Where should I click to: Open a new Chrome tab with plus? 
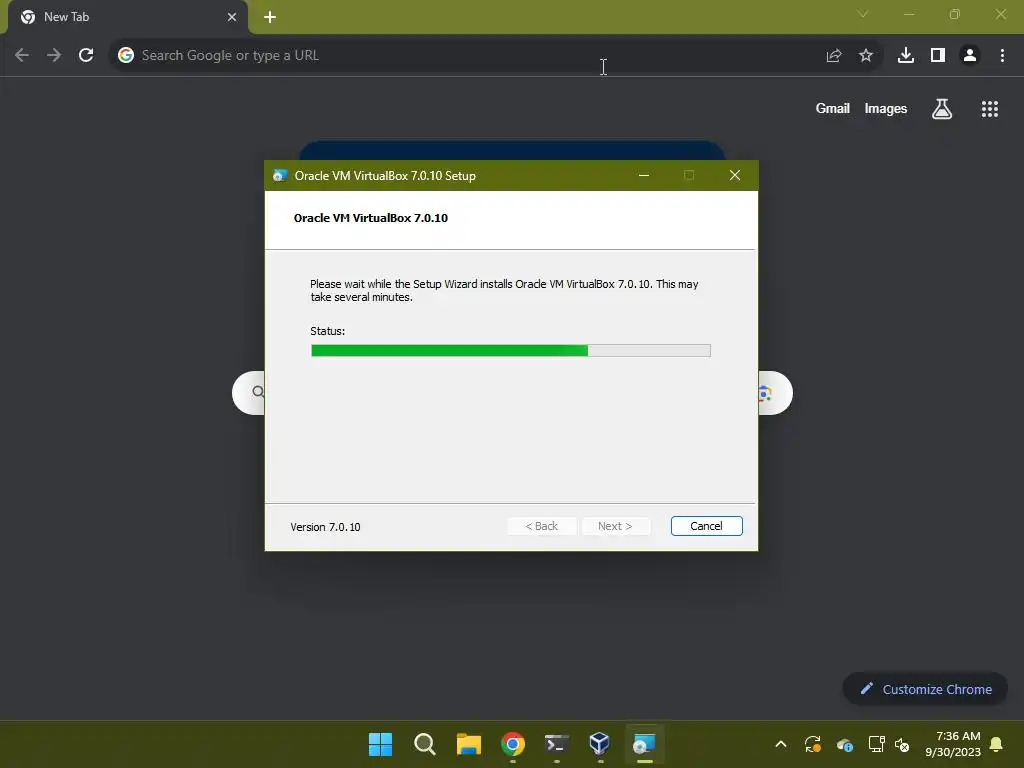click(270, 17)
